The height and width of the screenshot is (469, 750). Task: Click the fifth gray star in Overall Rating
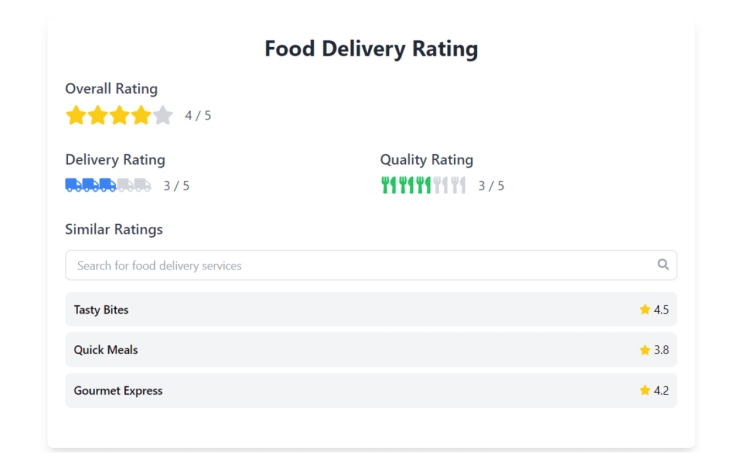[x=163, y=115]
